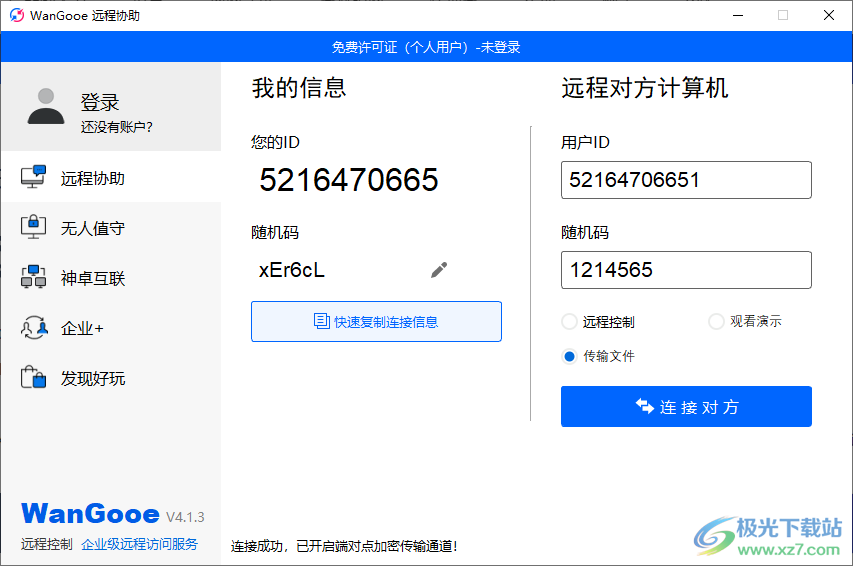Click 还没有账户? register link

(116, 127)
